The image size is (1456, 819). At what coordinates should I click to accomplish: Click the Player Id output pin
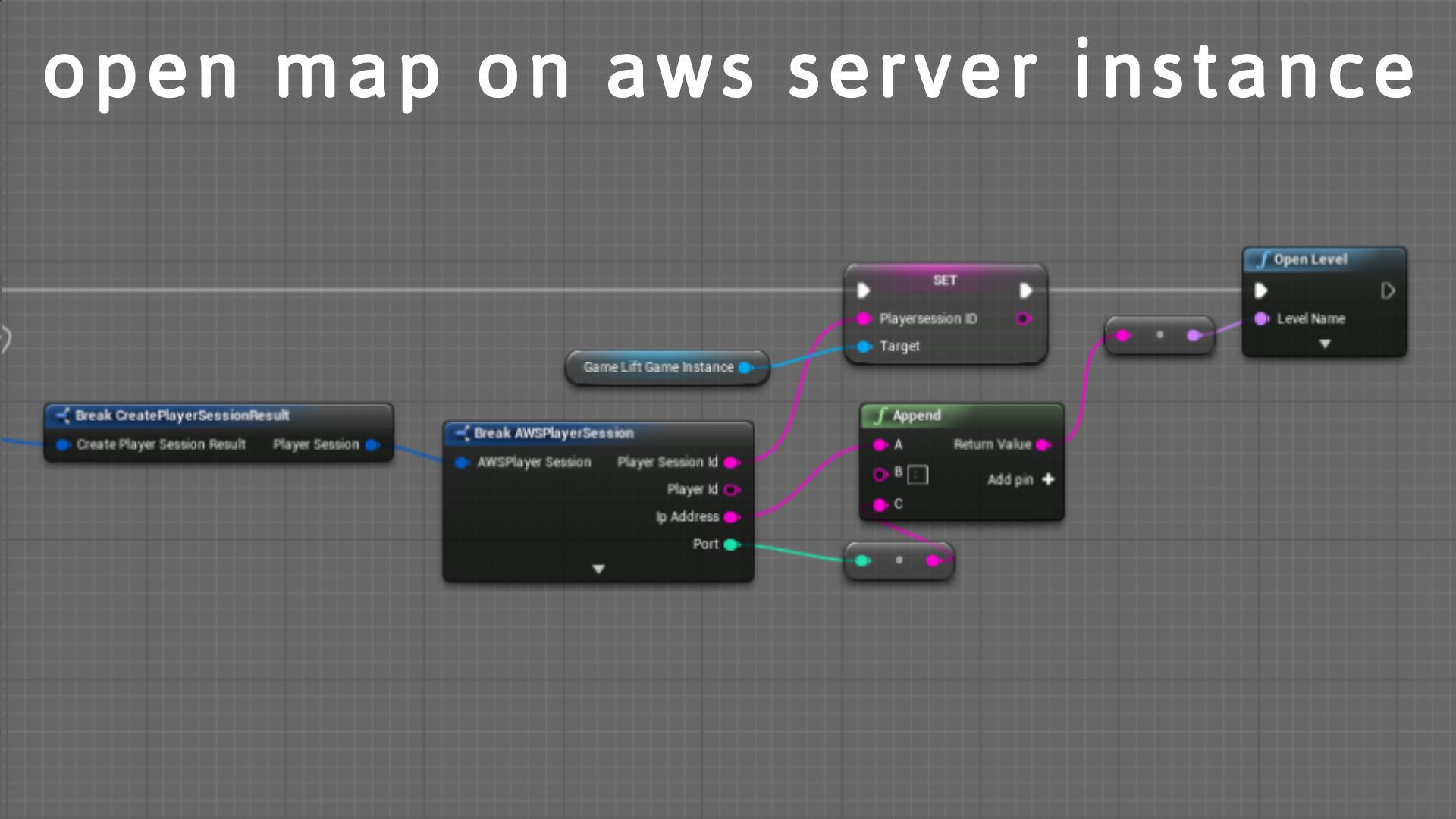pyautogui.click(x=732, y=490)
